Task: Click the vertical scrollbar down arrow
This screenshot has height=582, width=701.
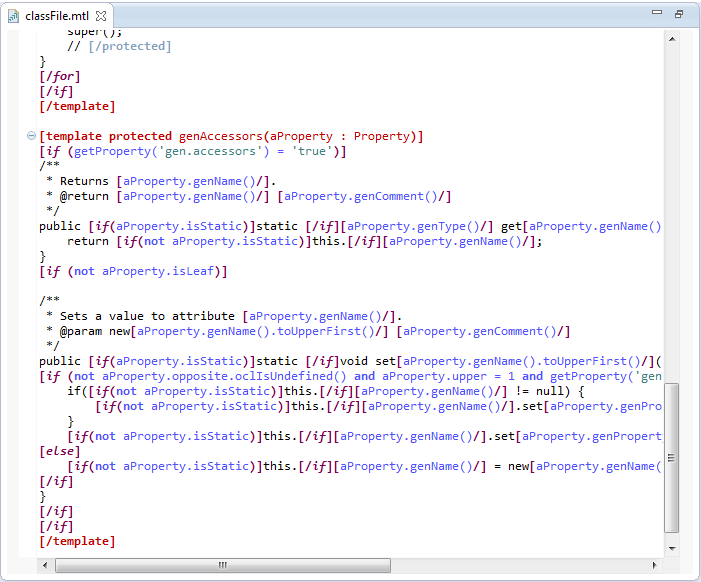Action: (x=672, y=548)
